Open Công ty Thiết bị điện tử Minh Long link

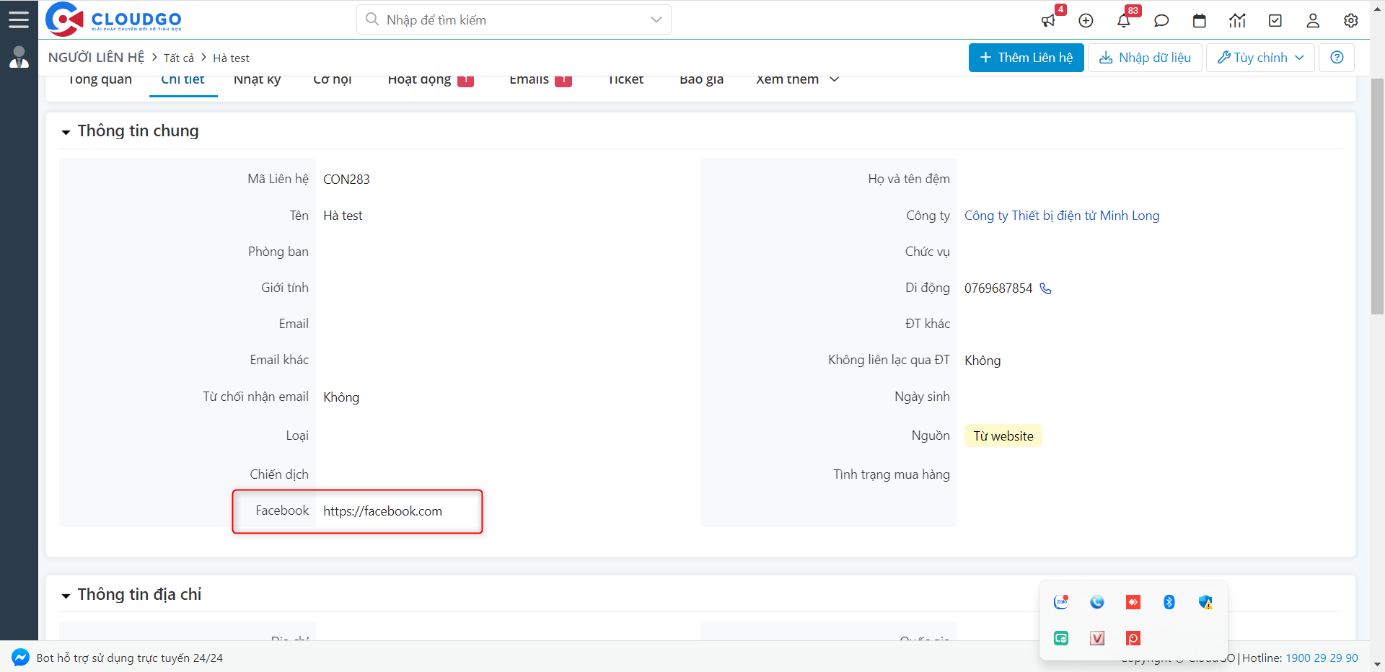[1061, 215]
